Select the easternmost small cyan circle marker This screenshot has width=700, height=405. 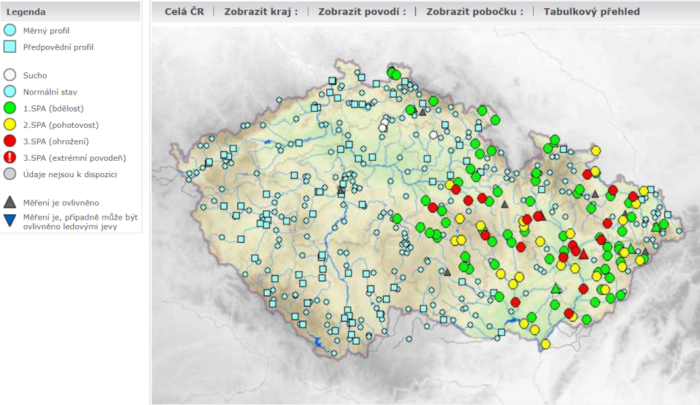pos(679,231)
